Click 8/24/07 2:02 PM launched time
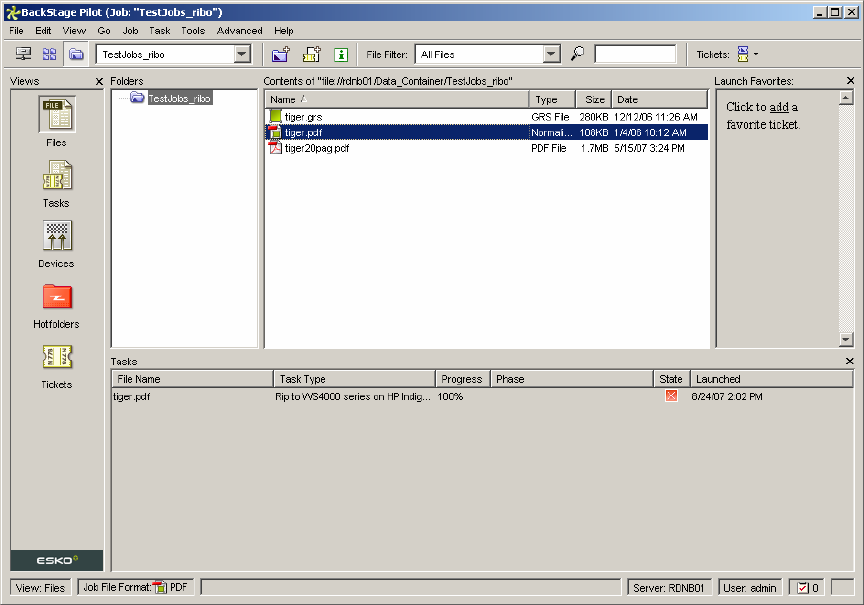Screen dimensions: 864x605 [x=727, y=396]
